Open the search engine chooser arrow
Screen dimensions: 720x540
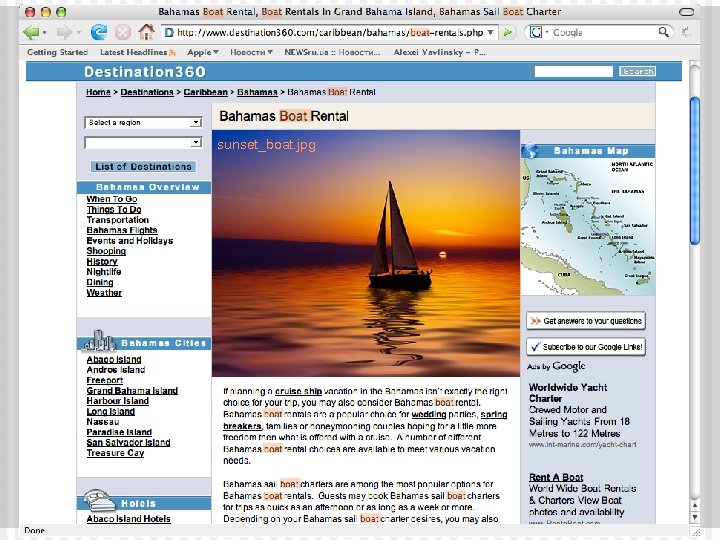coord(547,32)
